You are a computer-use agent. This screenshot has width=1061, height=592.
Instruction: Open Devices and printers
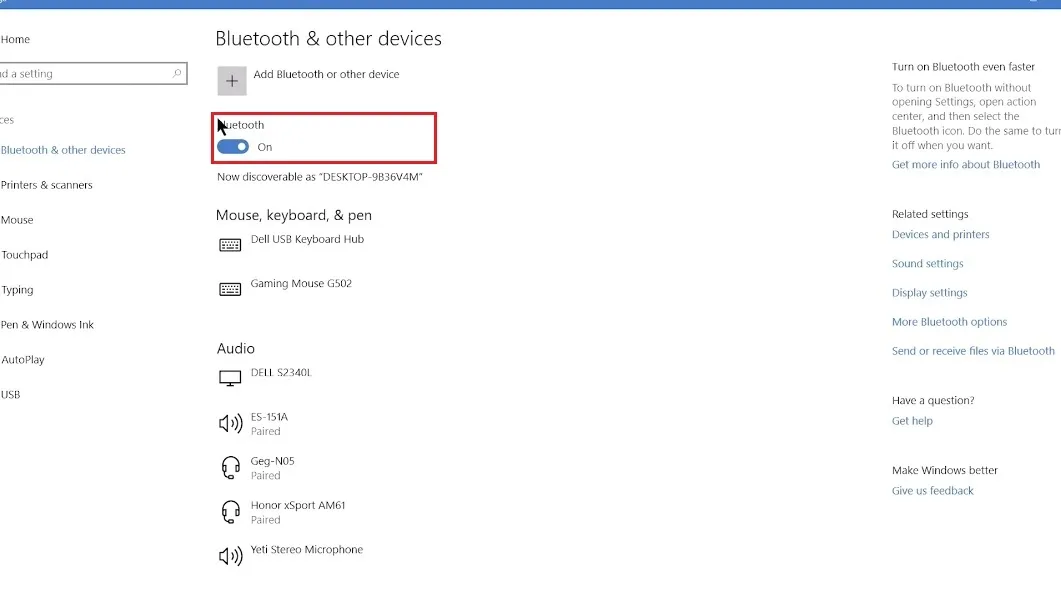pos(940,234)
